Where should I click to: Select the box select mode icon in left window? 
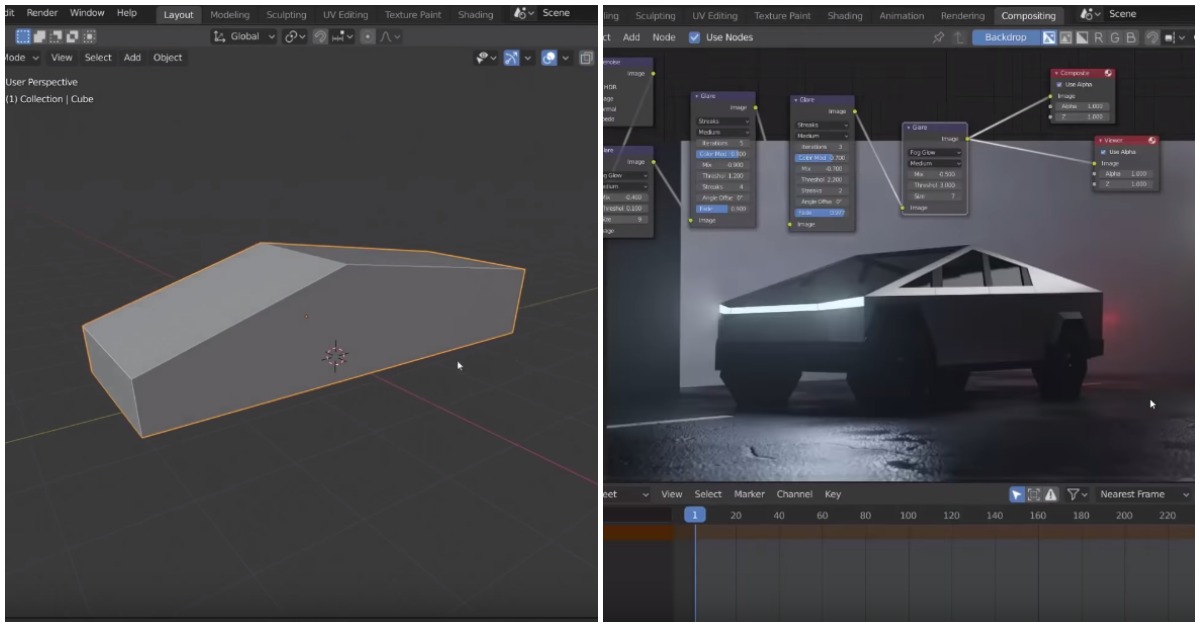pos(23,36)
